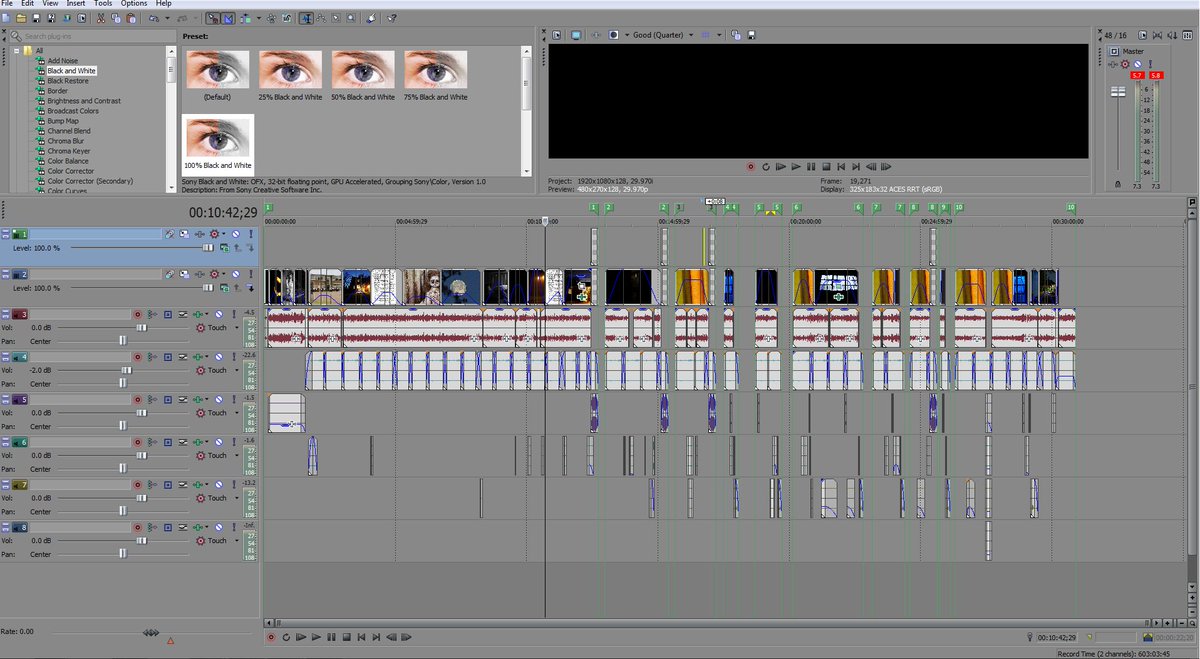The width and height of the screenshot is (1200, 659).
Task: Select the Bump Map plug-in
Action: (x=63, y=121)
